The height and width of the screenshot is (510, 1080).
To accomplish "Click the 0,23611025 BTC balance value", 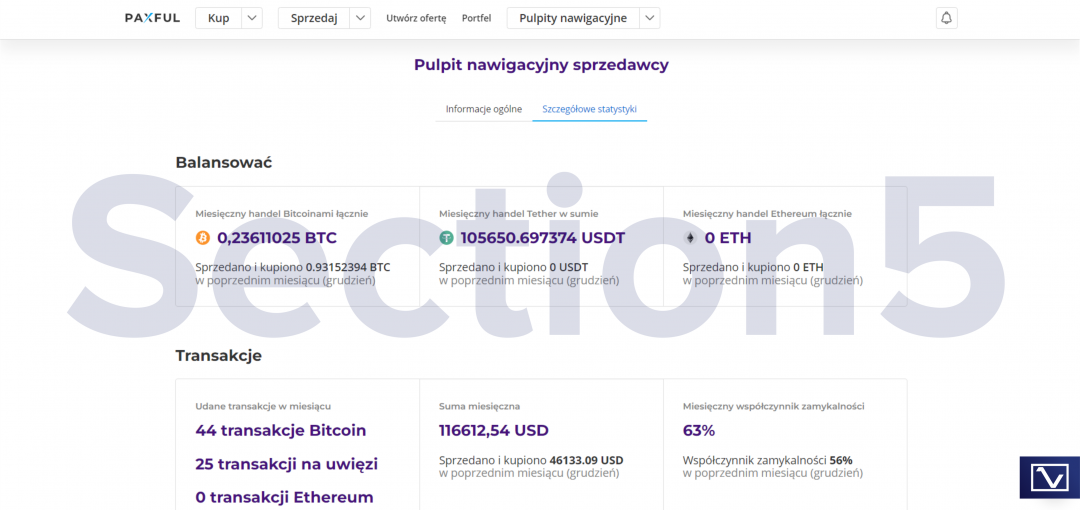I will click(277, 238).
